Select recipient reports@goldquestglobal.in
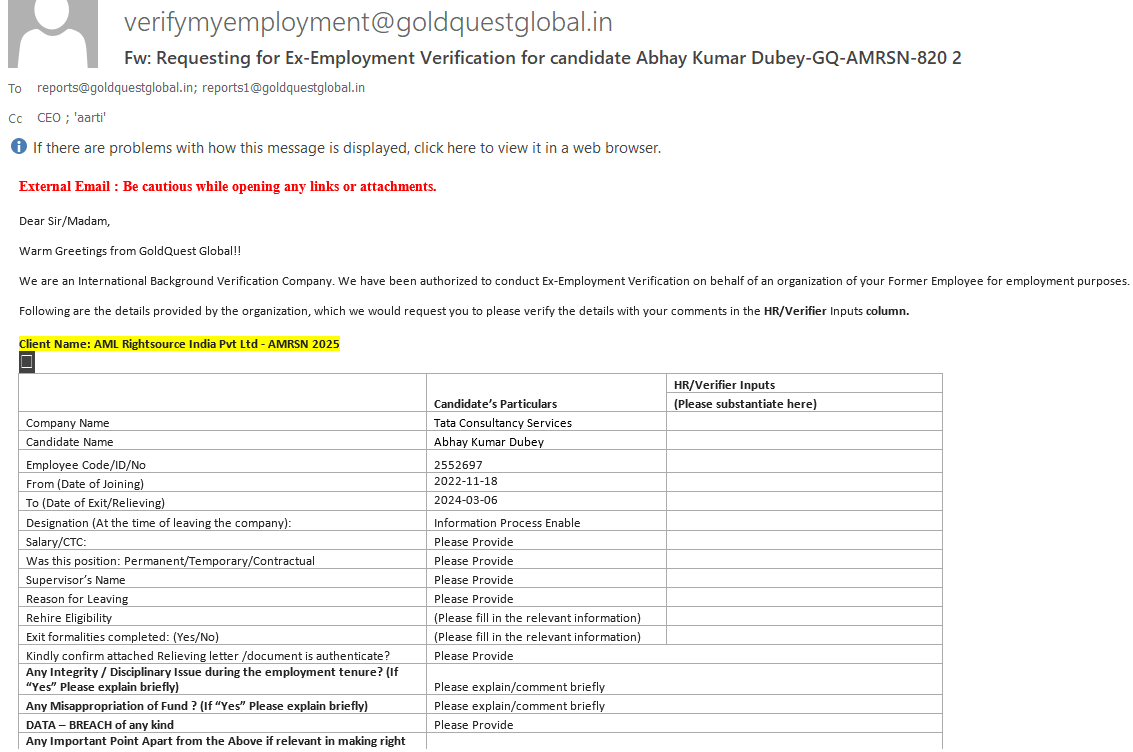The width and height of the screenshot is (1133, 752). point(115,87)
